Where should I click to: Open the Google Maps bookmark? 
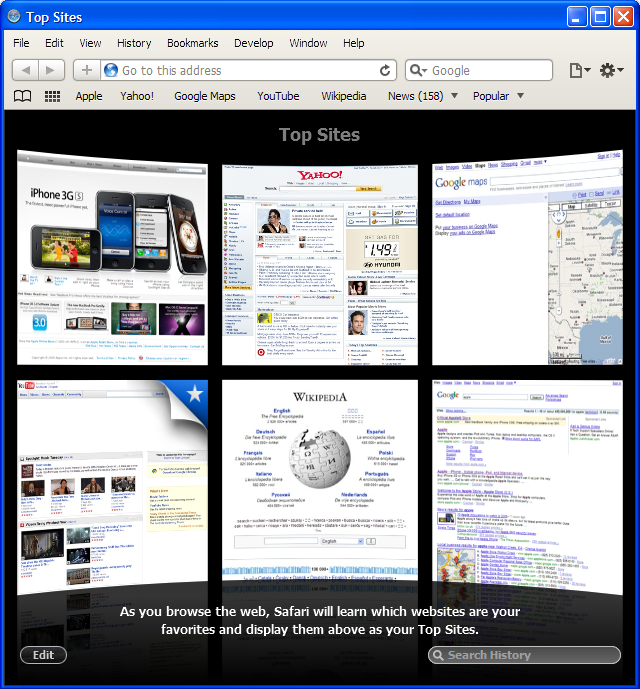tap(205, 96)
